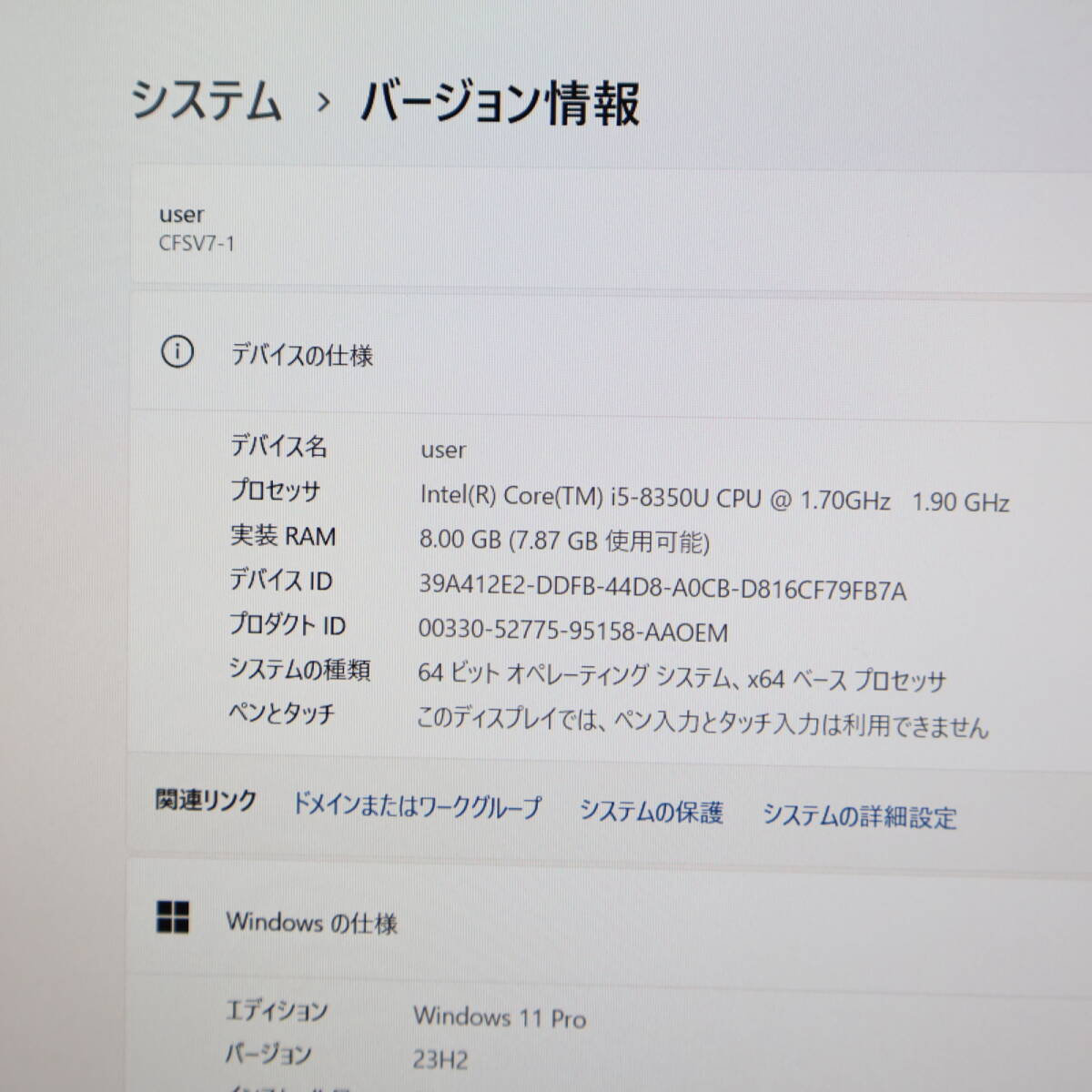Click the breadcrumb chevron arrow after システム

click(x=322, y=103)
